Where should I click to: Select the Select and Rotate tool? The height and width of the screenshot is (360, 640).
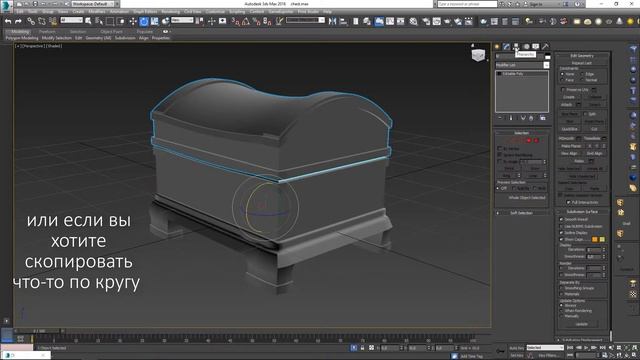[144, 21]
